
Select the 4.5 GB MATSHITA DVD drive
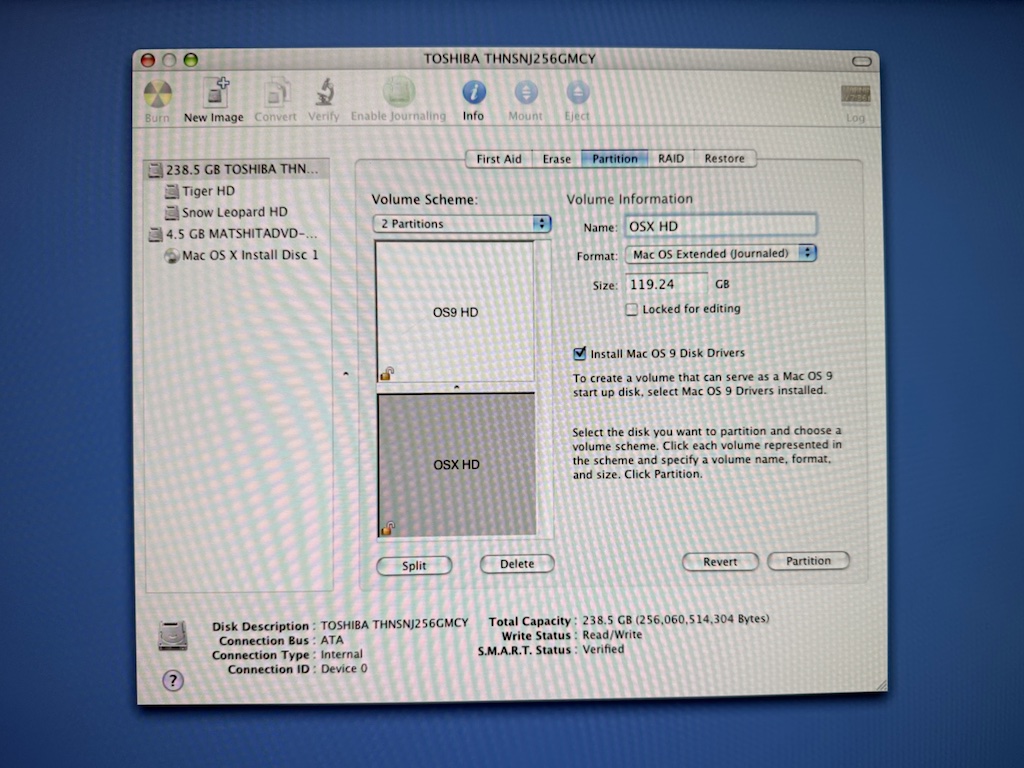tap(234, 233)
